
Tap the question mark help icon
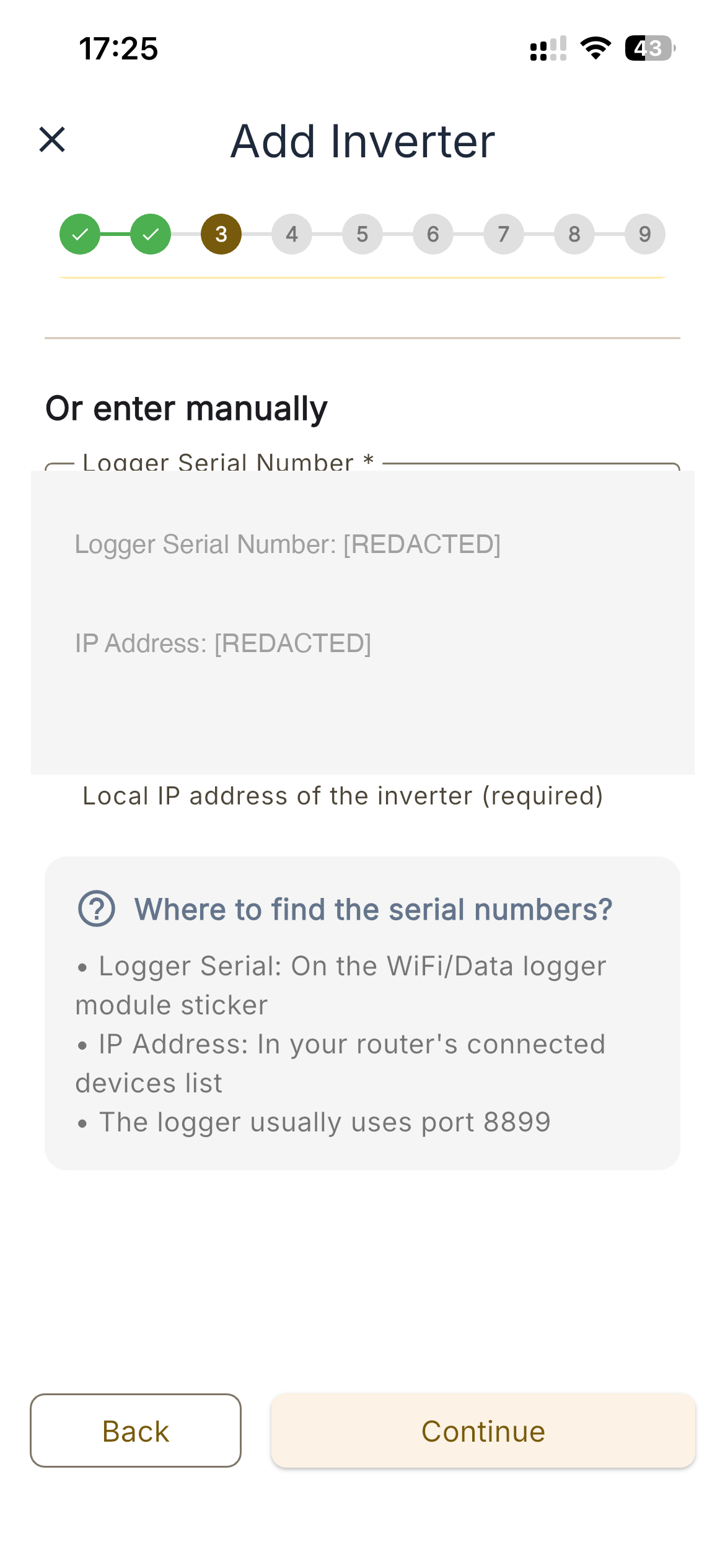point(97,908)
